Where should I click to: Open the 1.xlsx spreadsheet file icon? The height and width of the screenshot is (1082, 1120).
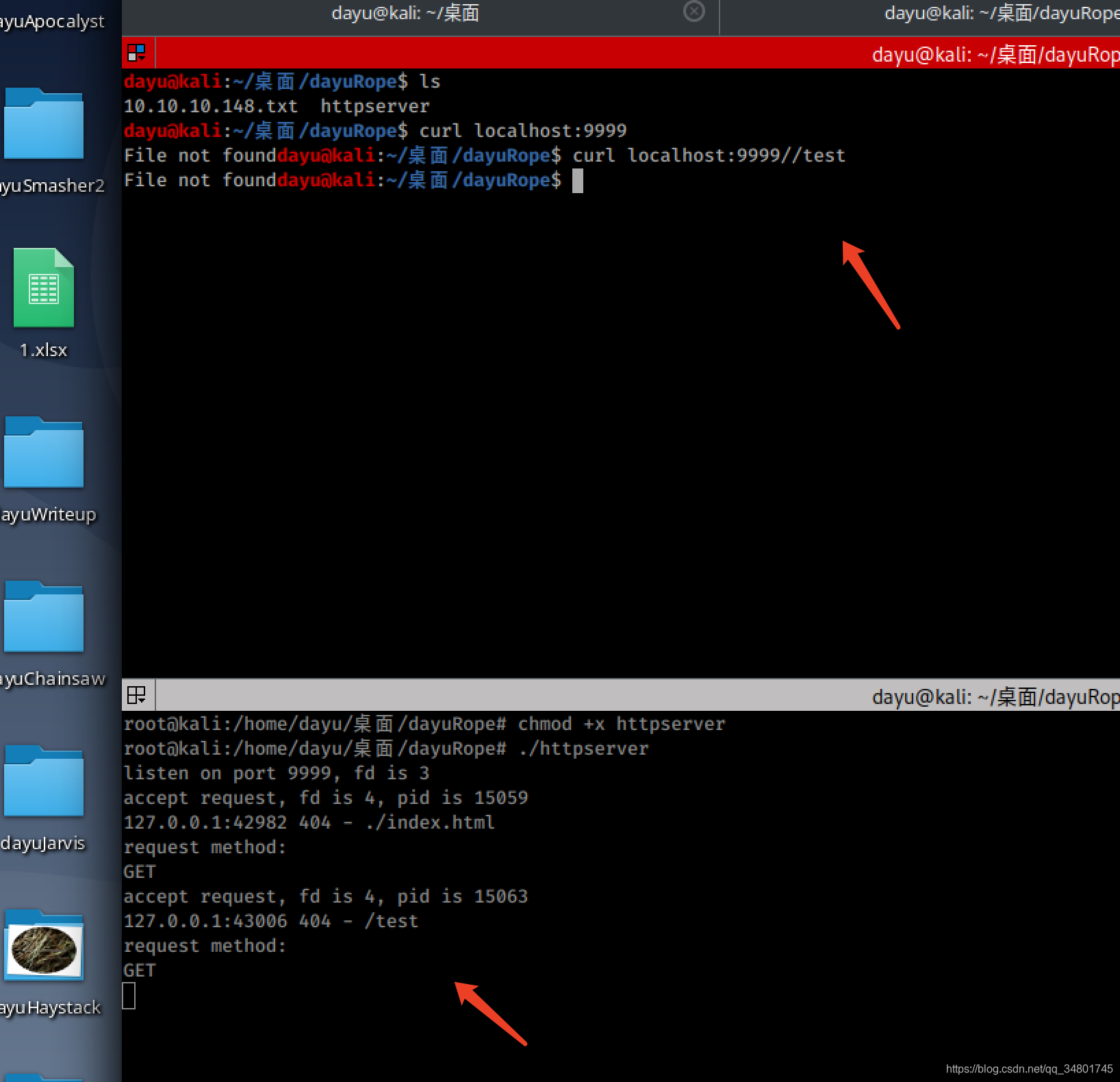[44, 288]
